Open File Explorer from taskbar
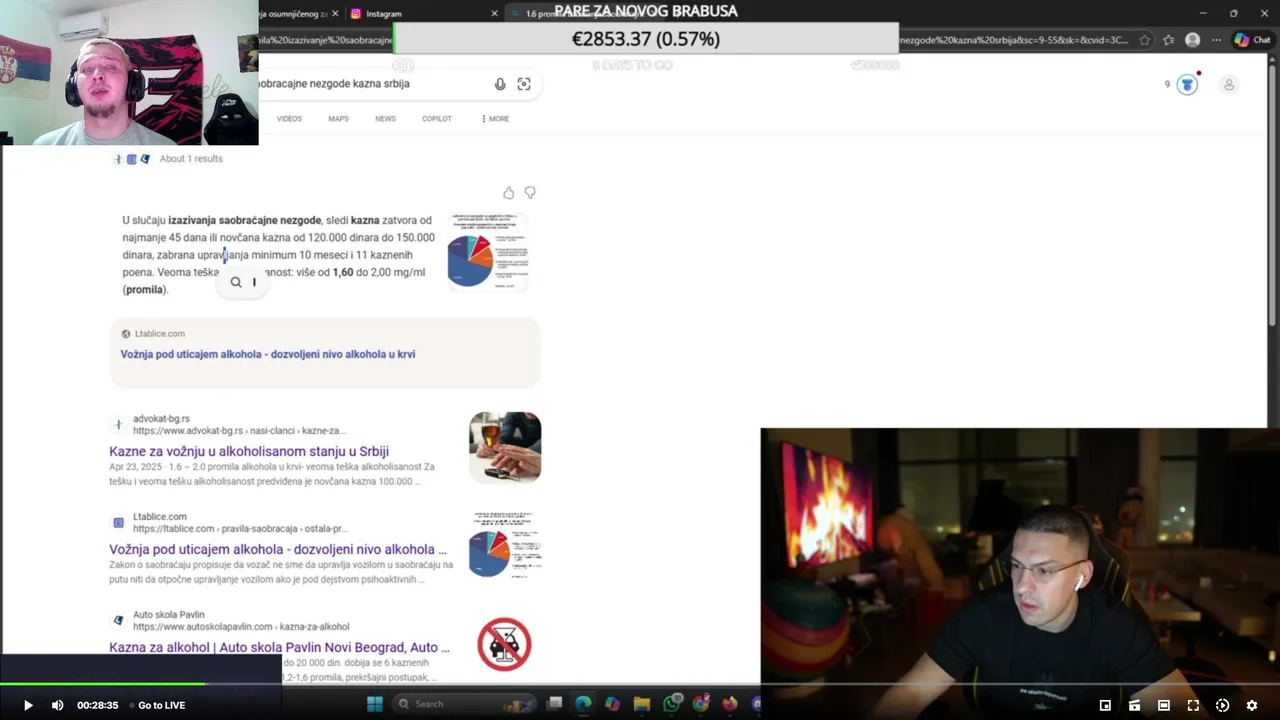Image resolution: width=1280 pixels, height=720 pixels. click(641, 704)
